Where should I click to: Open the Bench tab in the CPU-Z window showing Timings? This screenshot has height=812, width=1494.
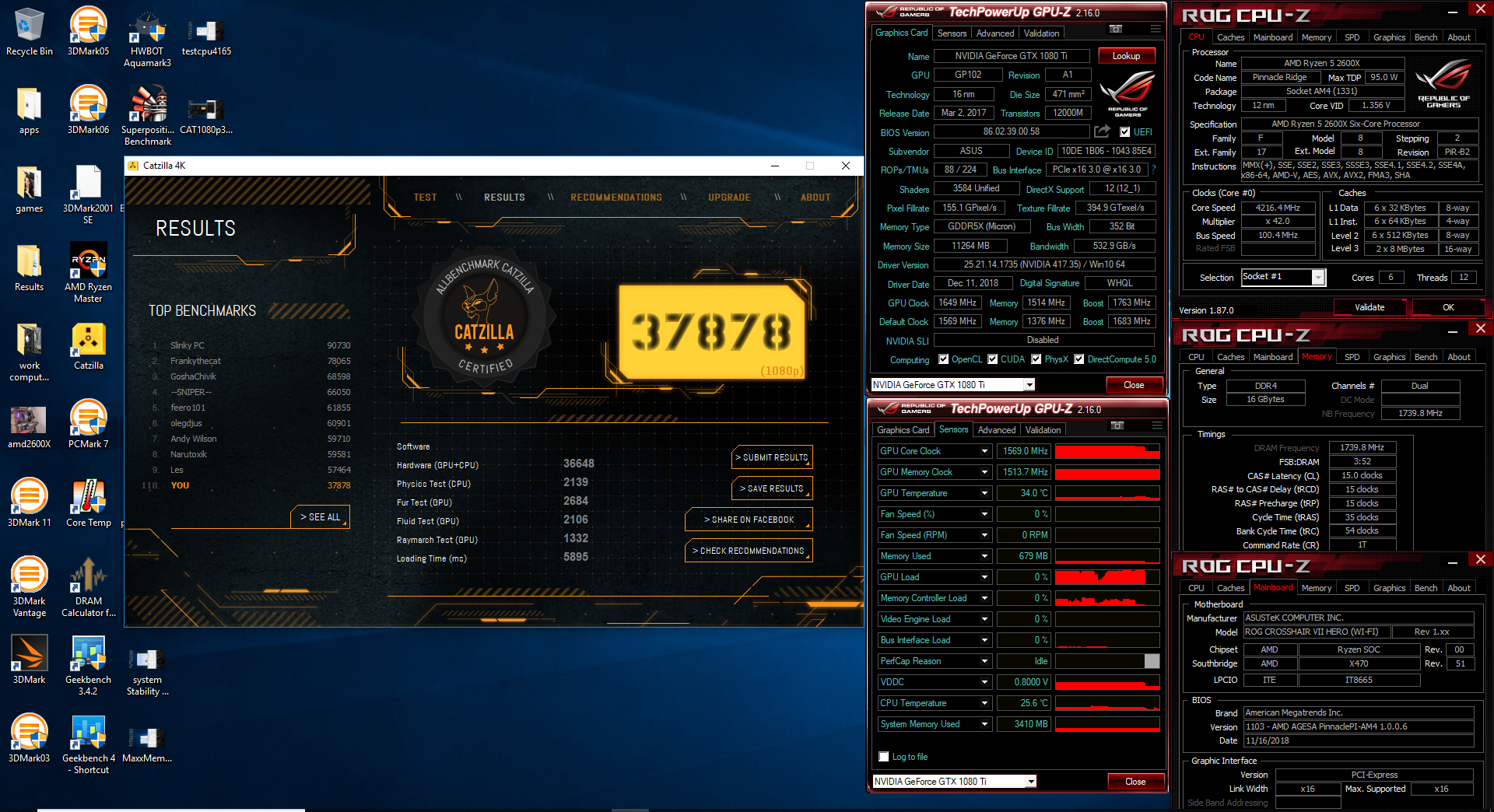point(1426,357)
